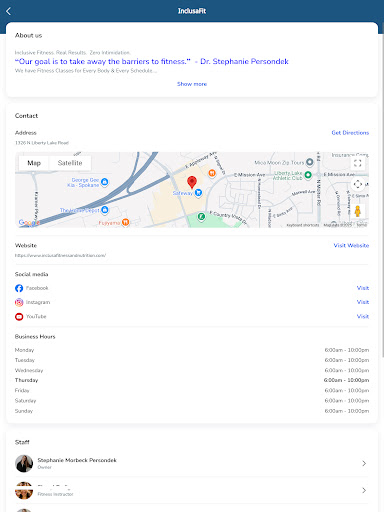The image size is (384, 512).
Task: Click the Safeway shopping marker
Action: (198, 193)
